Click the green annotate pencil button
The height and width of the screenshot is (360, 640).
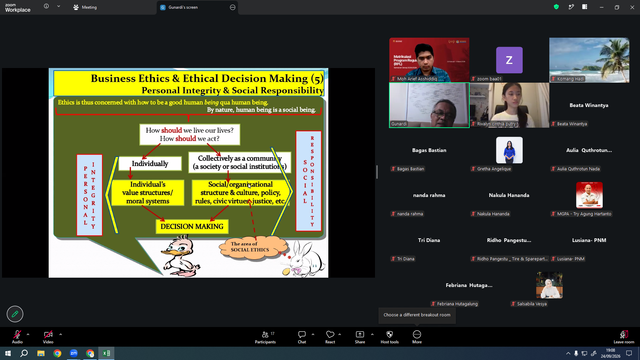tap(15, 314)
